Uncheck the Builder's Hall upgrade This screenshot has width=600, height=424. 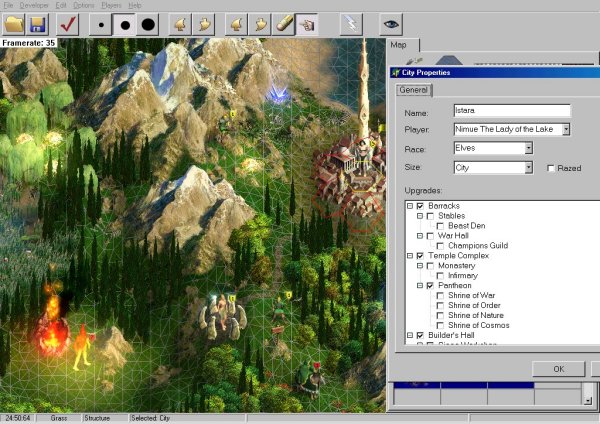(420, 336)
